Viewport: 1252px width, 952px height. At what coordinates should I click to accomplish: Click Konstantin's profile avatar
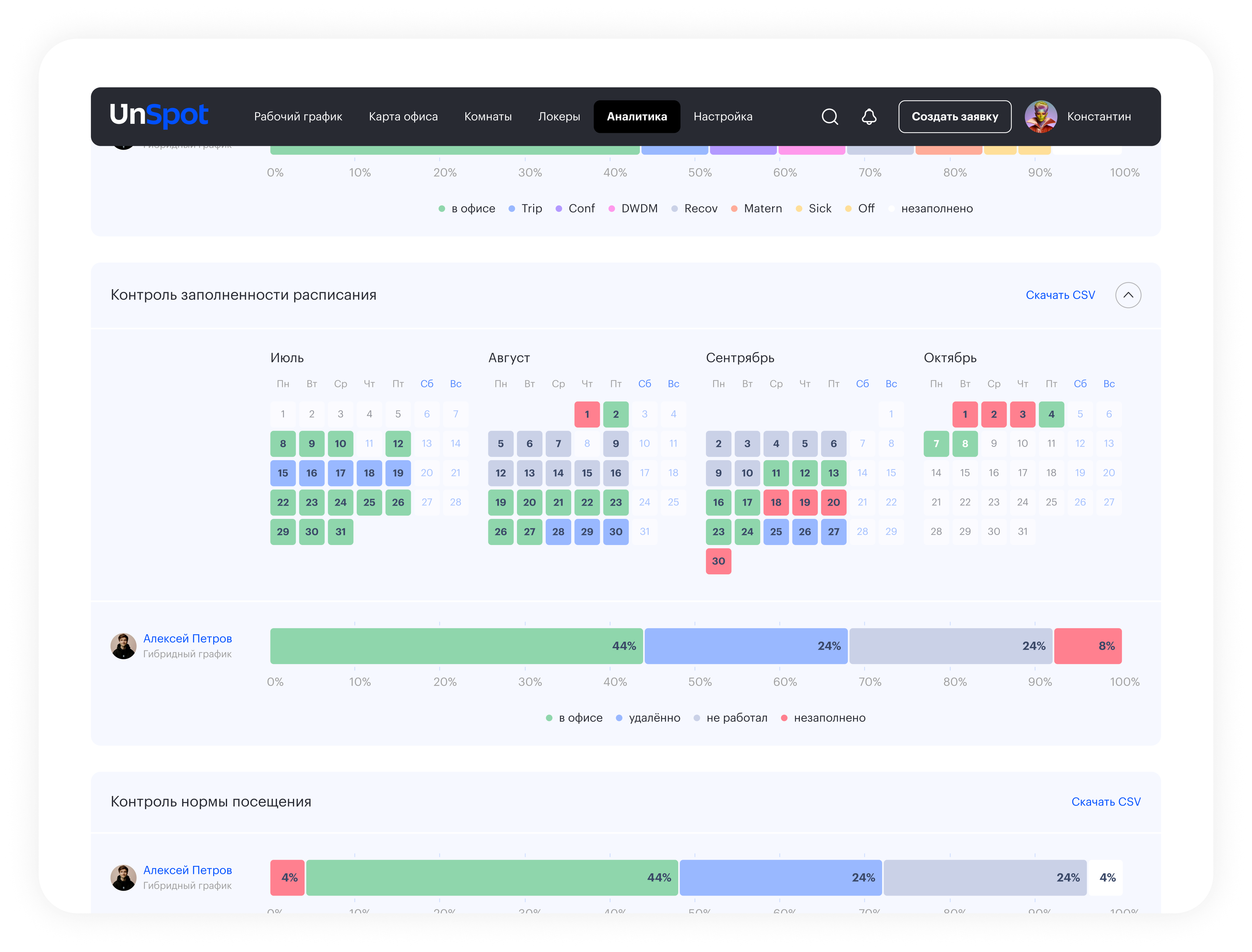pyautogui.click(x=1041, y=117)
